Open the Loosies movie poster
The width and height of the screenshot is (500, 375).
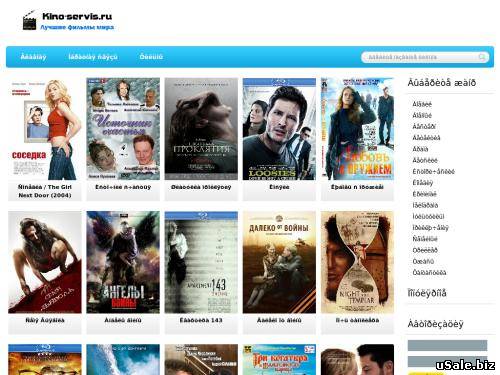pos(279,129)
